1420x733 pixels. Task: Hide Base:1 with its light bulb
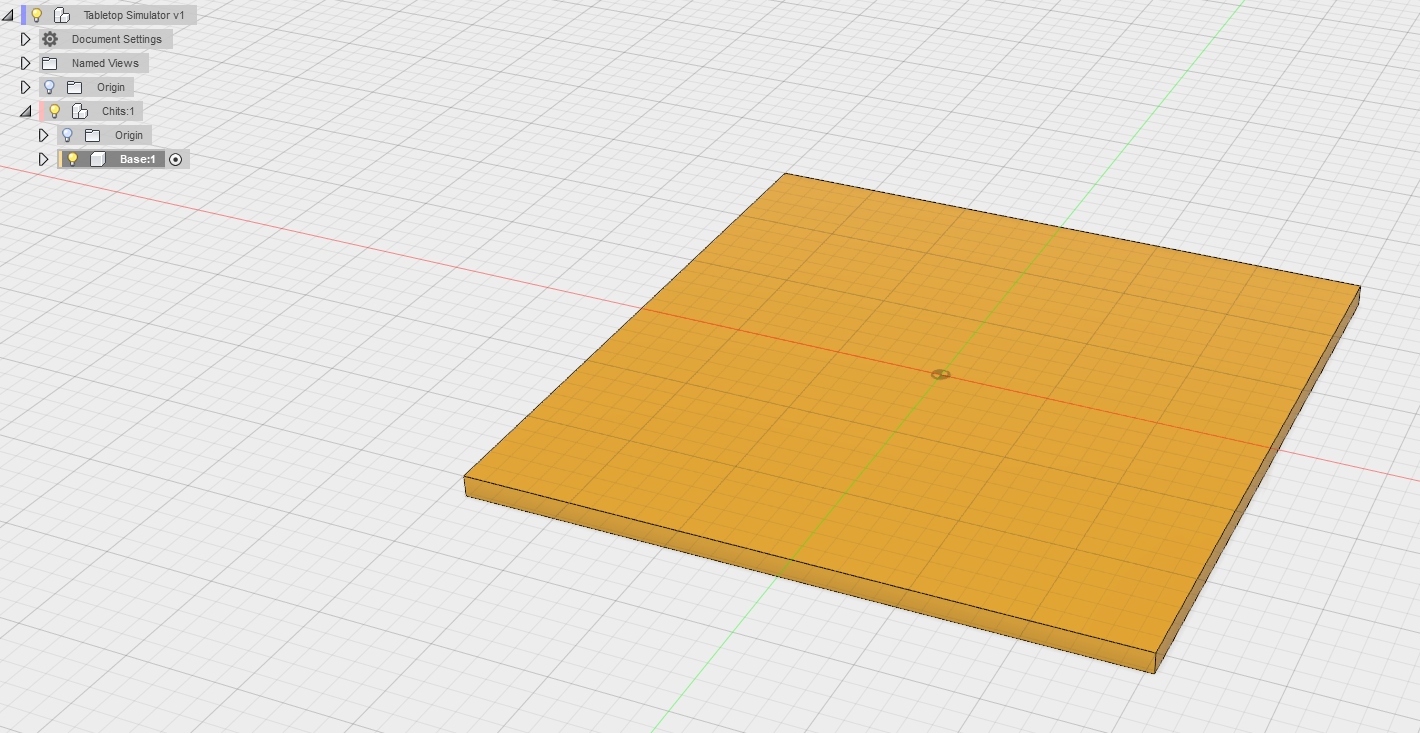pos(72,159)
